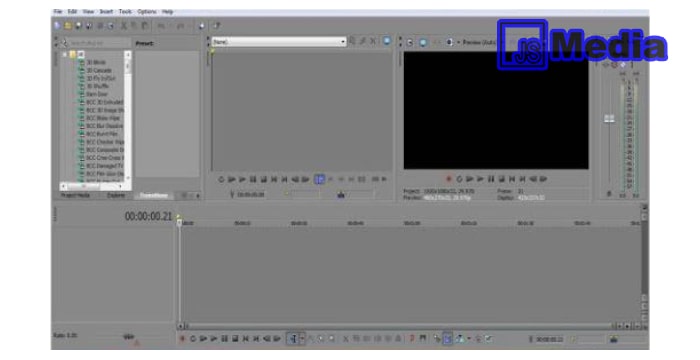
Task: Click Project Video Properties icon in preview toolbar
Action: tap(410, 42)
